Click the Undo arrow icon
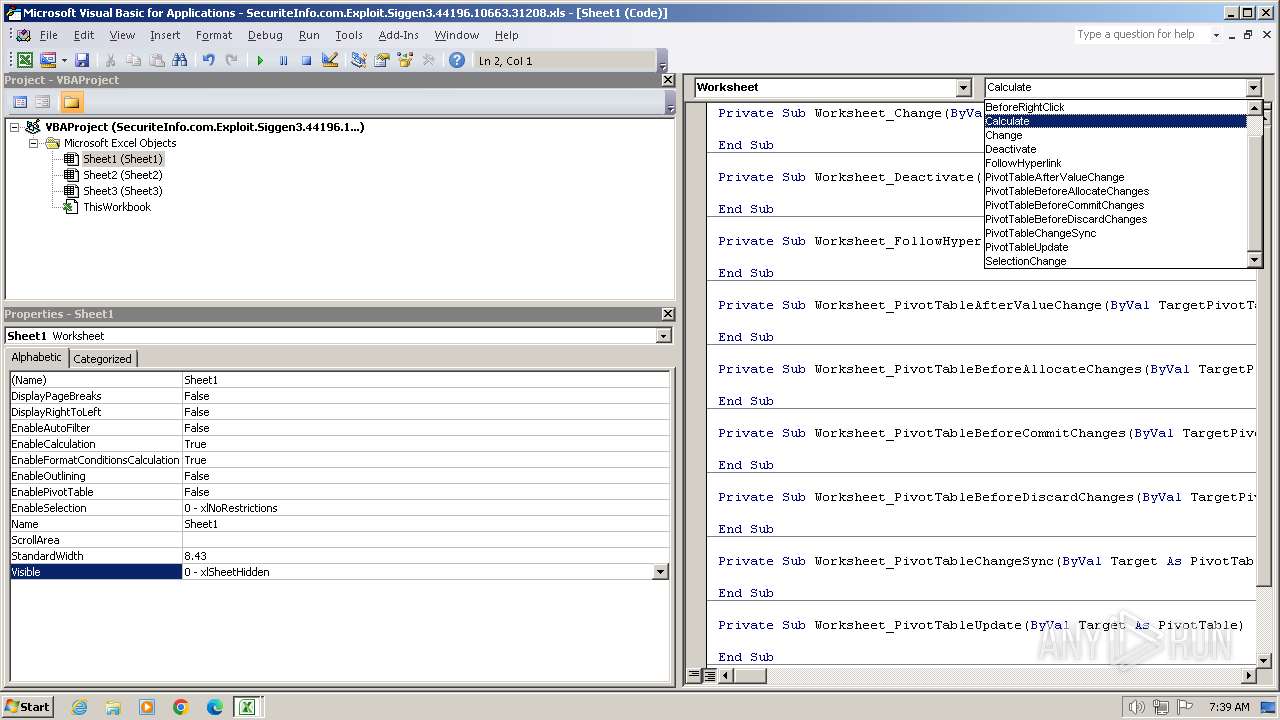 (x=208, y=60)
